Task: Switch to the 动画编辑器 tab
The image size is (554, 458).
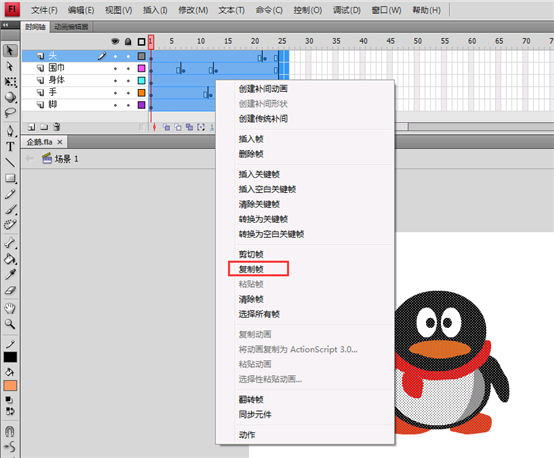Action: [71, 27]
